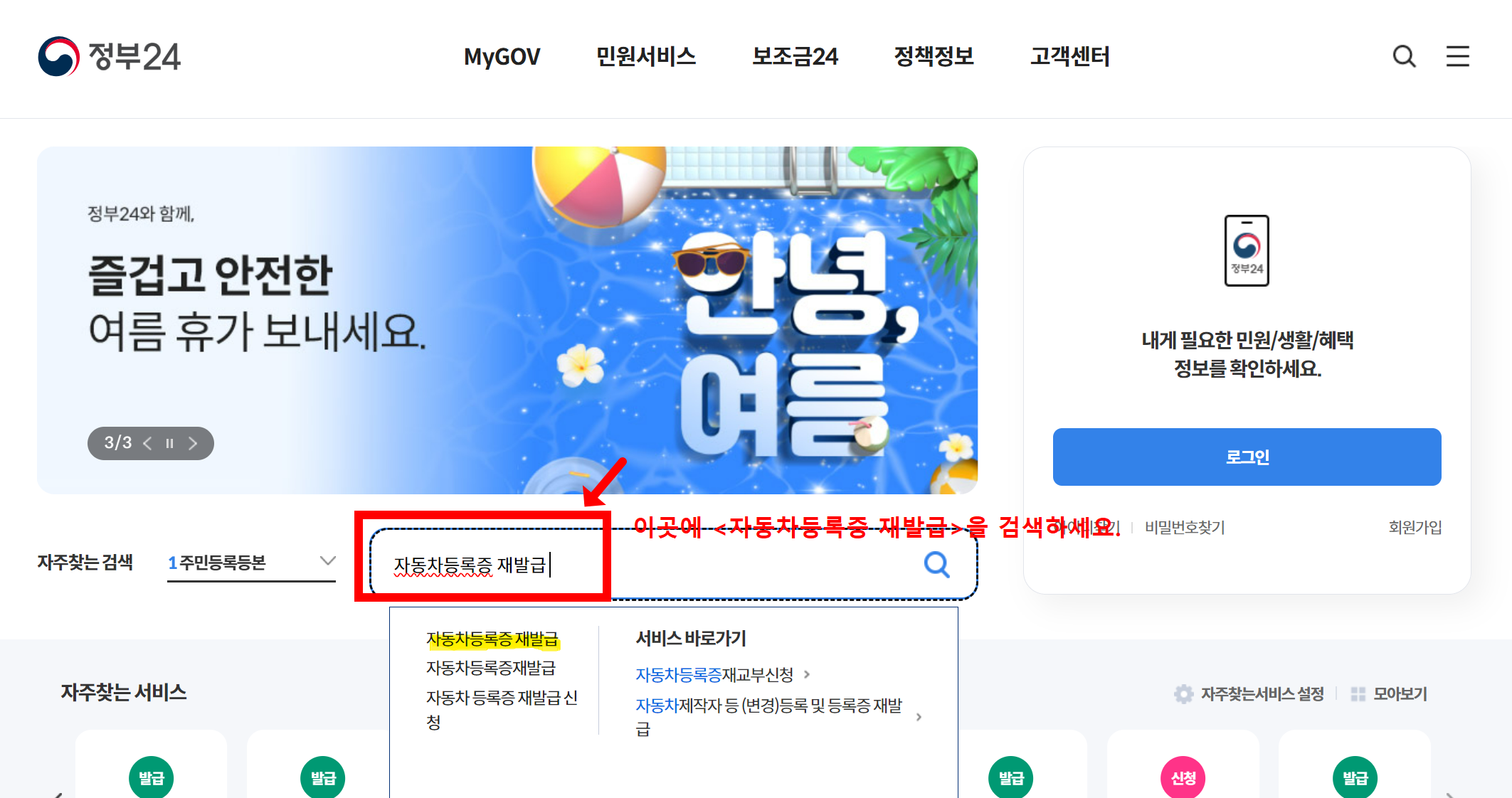This screenshot has height=798, width=1512.
Task: Open the 보조금24 menu
Action: (x=795, y=56)
